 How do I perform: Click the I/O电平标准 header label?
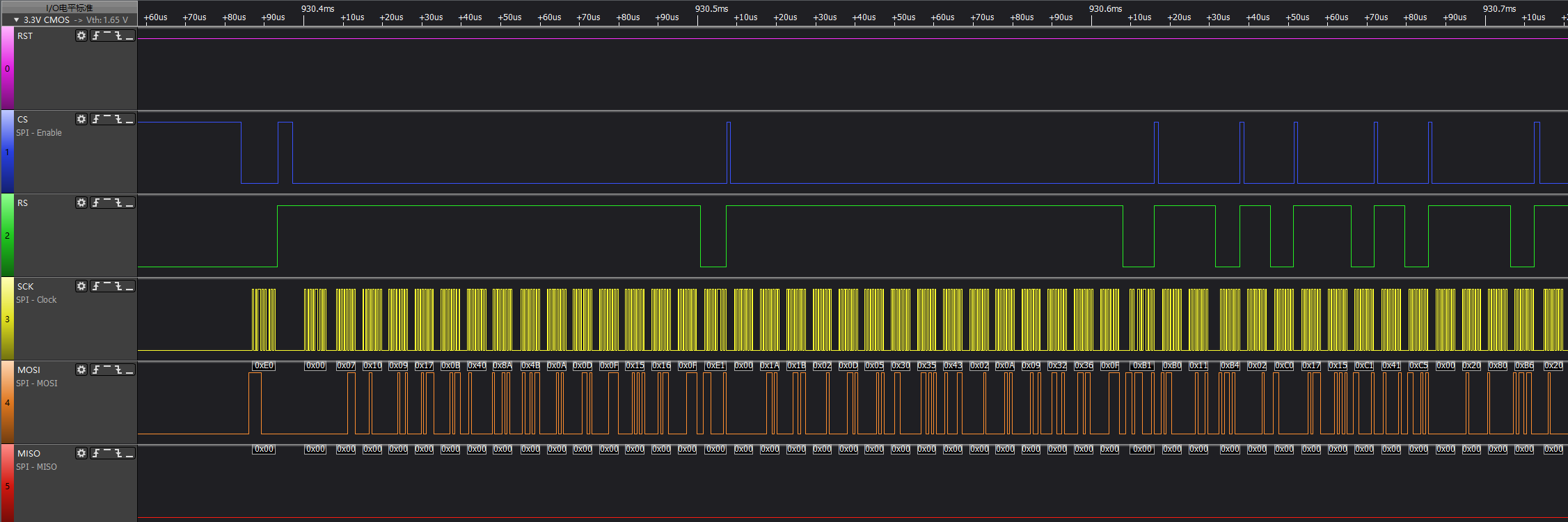[x=69, y=8]
